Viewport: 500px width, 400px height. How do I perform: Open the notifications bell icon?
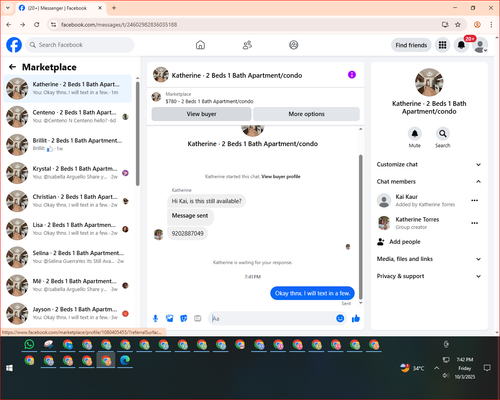461,45
